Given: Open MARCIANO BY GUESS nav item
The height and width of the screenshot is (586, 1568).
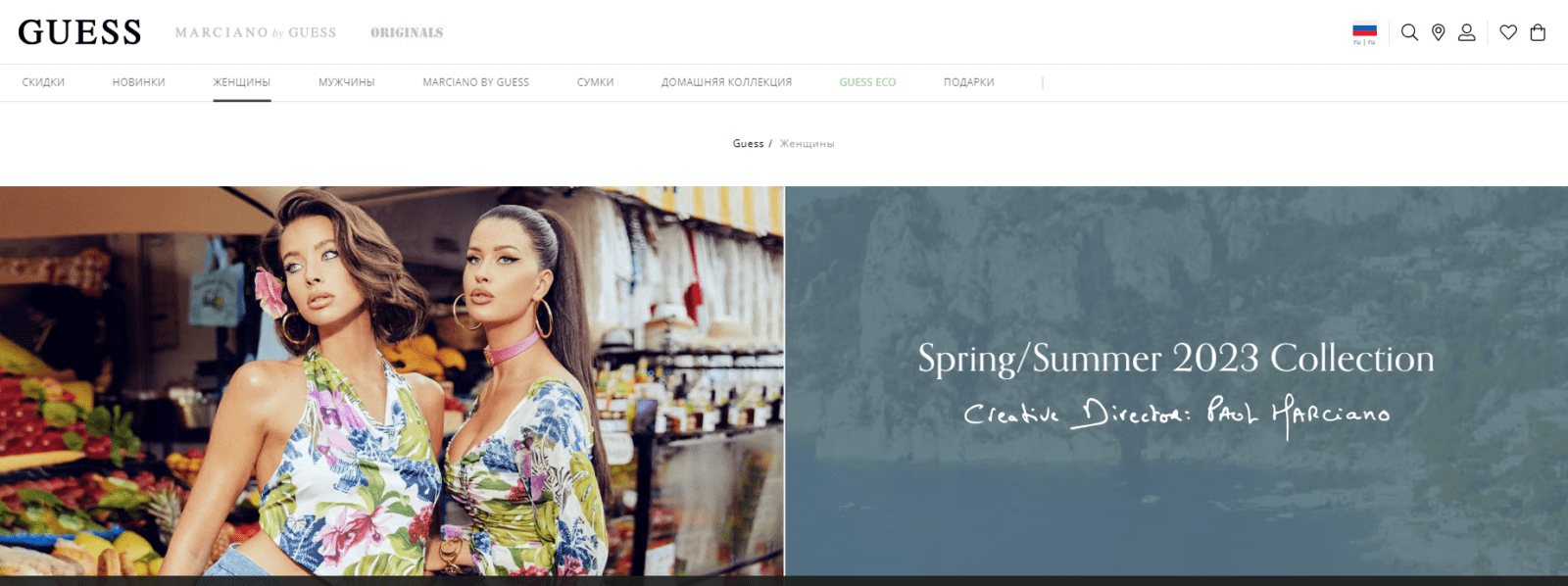Looking at the screenshot, I should click(475, 82).
